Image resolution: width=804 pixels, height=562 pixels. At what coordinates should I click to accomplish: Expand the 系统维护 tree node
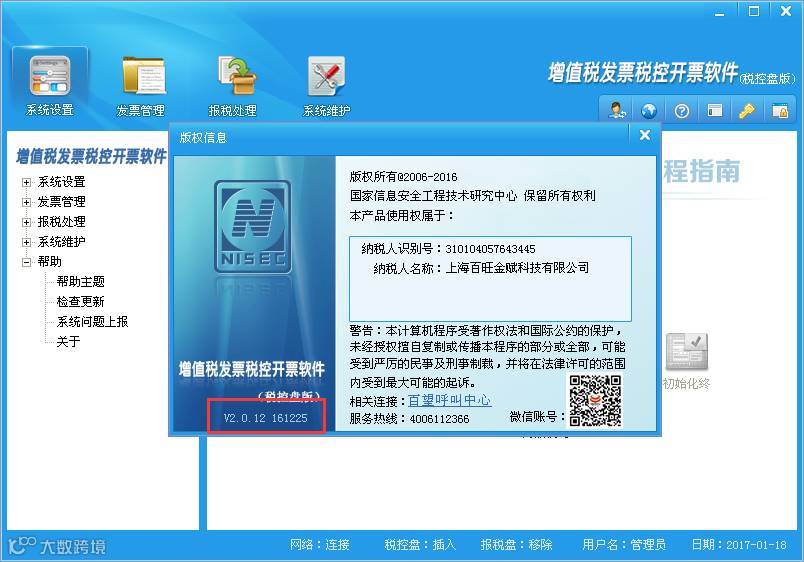(26, 242)
